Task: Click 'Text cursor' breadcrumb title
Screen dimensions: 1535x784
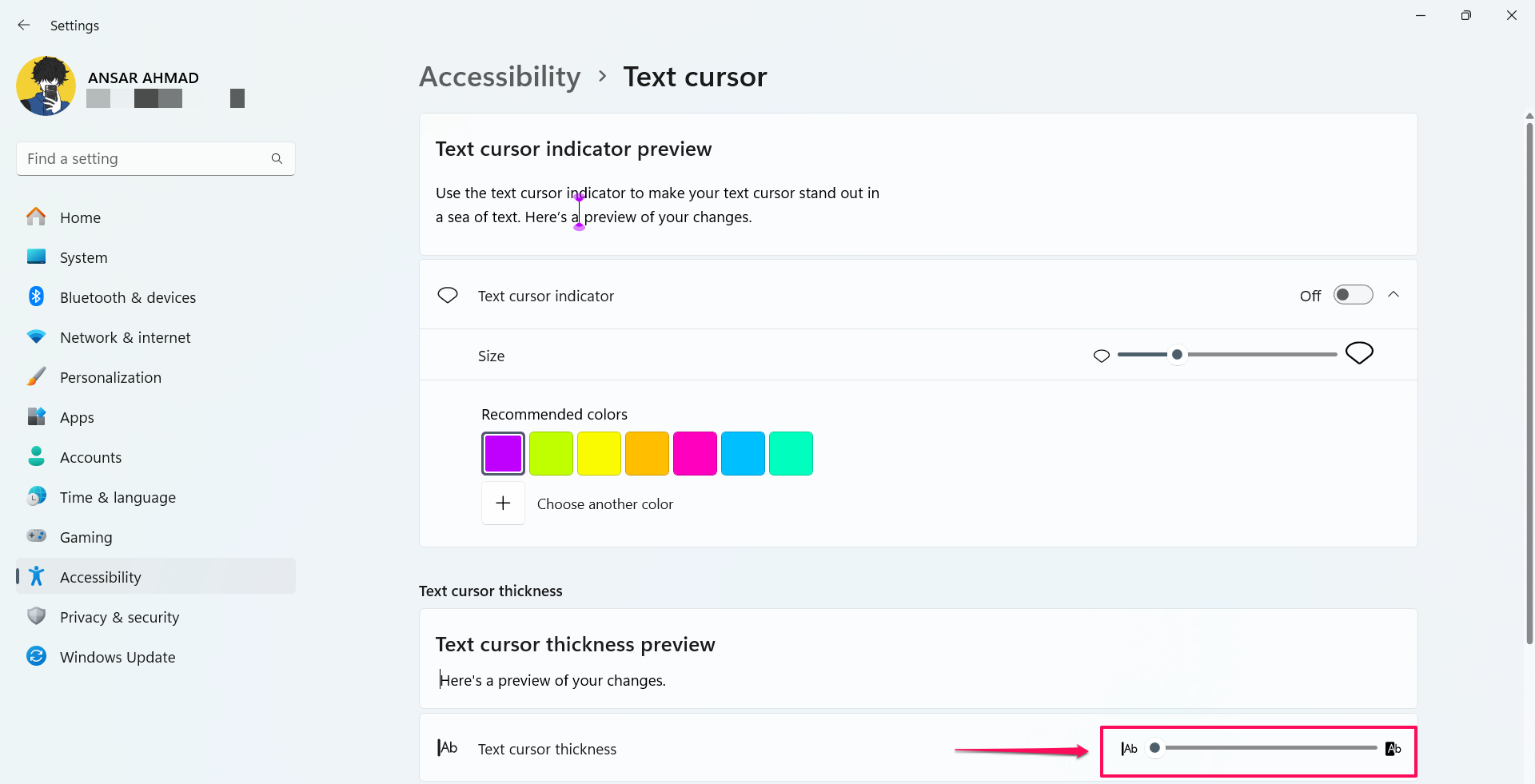Action: (x=695, y=77)
